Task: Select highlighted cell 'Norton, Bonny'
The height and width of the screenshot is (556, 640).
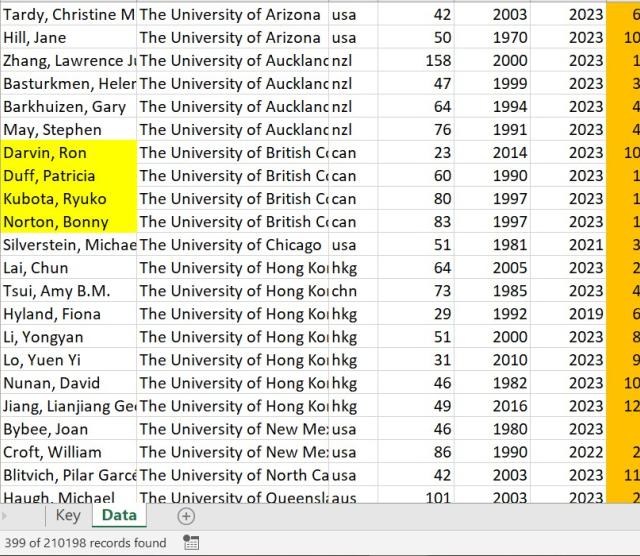Action: tap(69, 222)
